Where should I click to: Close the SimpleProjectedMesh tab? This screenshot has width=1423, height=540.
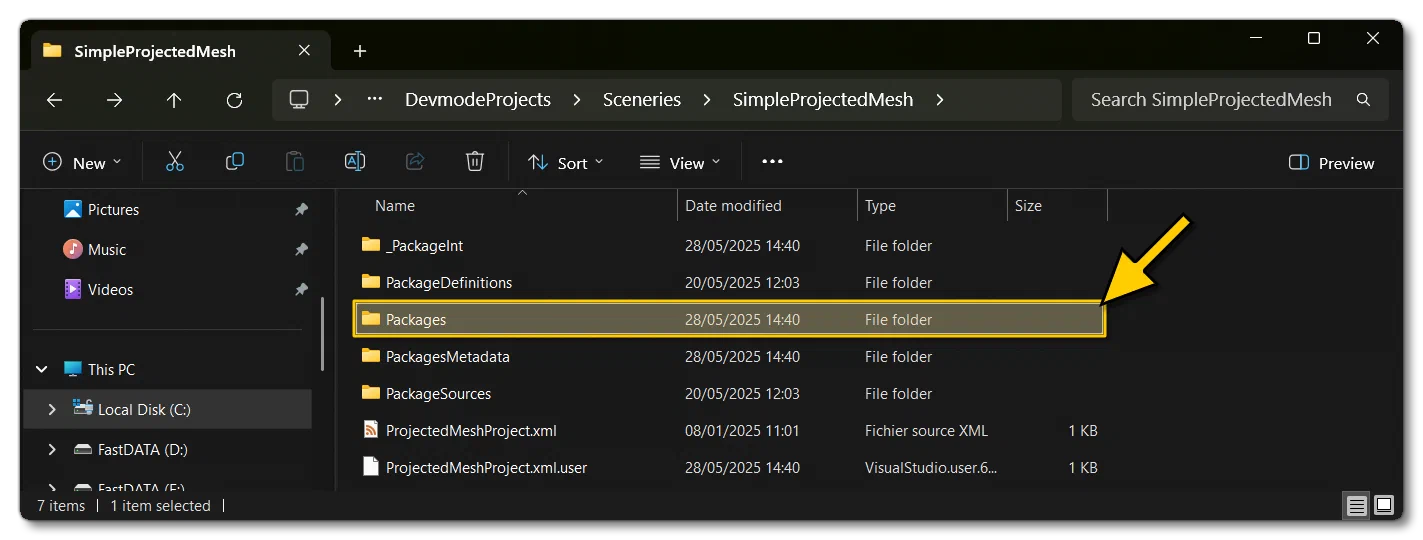click(x=305, y=50)
